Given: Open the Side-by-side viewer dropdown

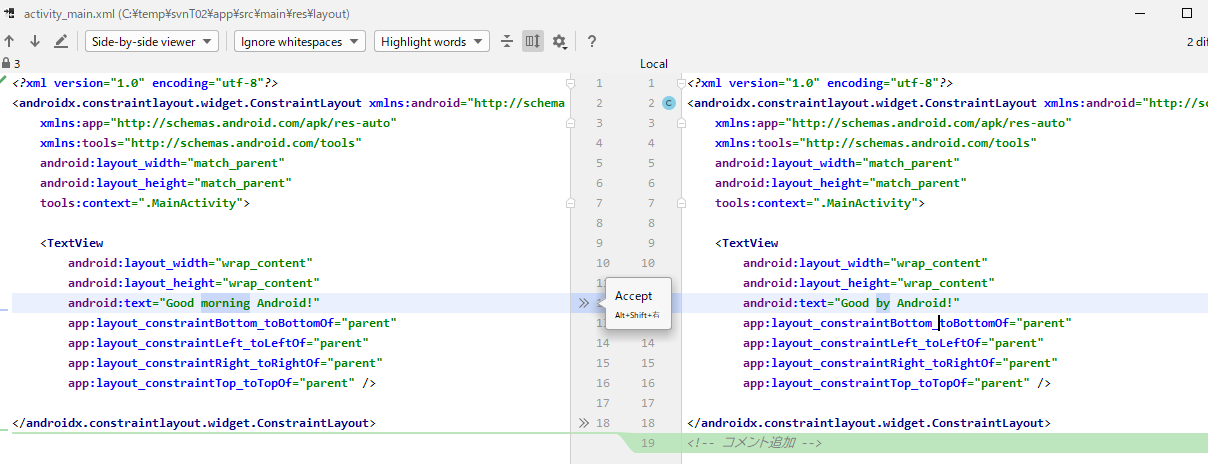Looking at the screenshot, I should point(152,42).
